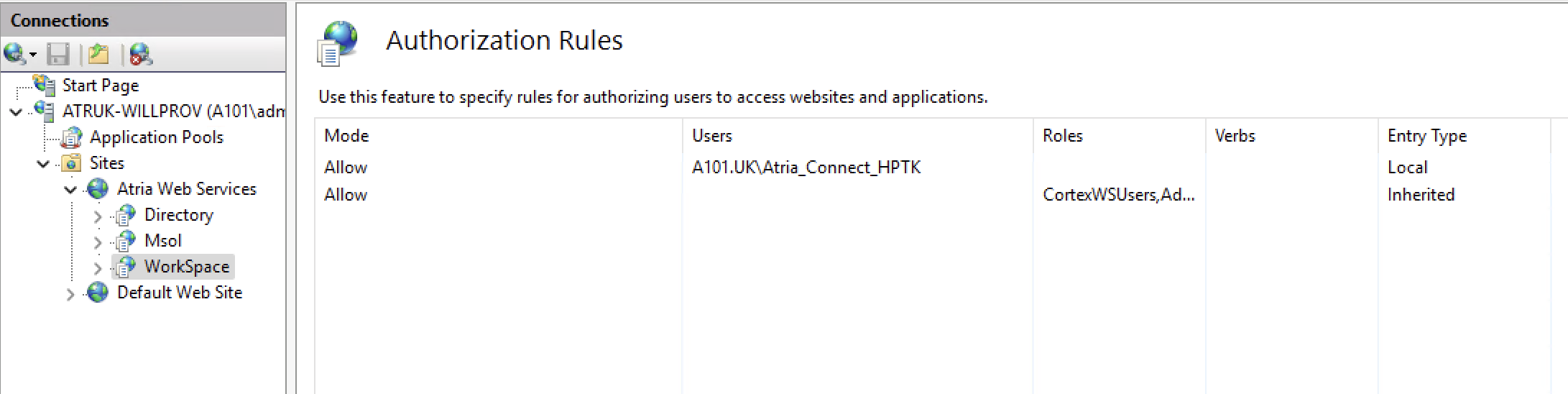Sort rules by the Mode column header
The width and height of the screenshot is (1568, 394).
pos(346,136)
